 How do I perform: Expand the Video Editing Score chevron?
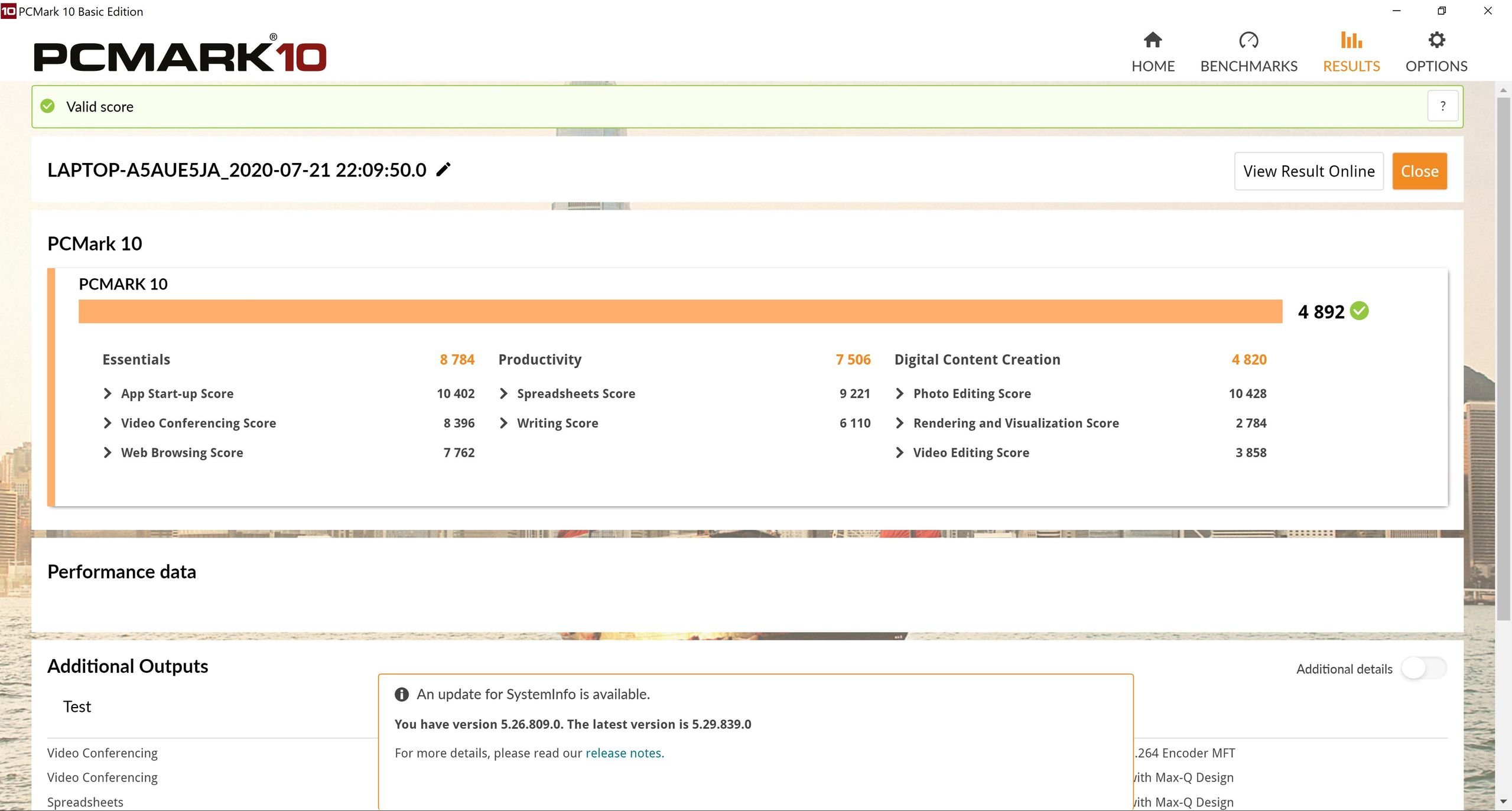point(899,452)
